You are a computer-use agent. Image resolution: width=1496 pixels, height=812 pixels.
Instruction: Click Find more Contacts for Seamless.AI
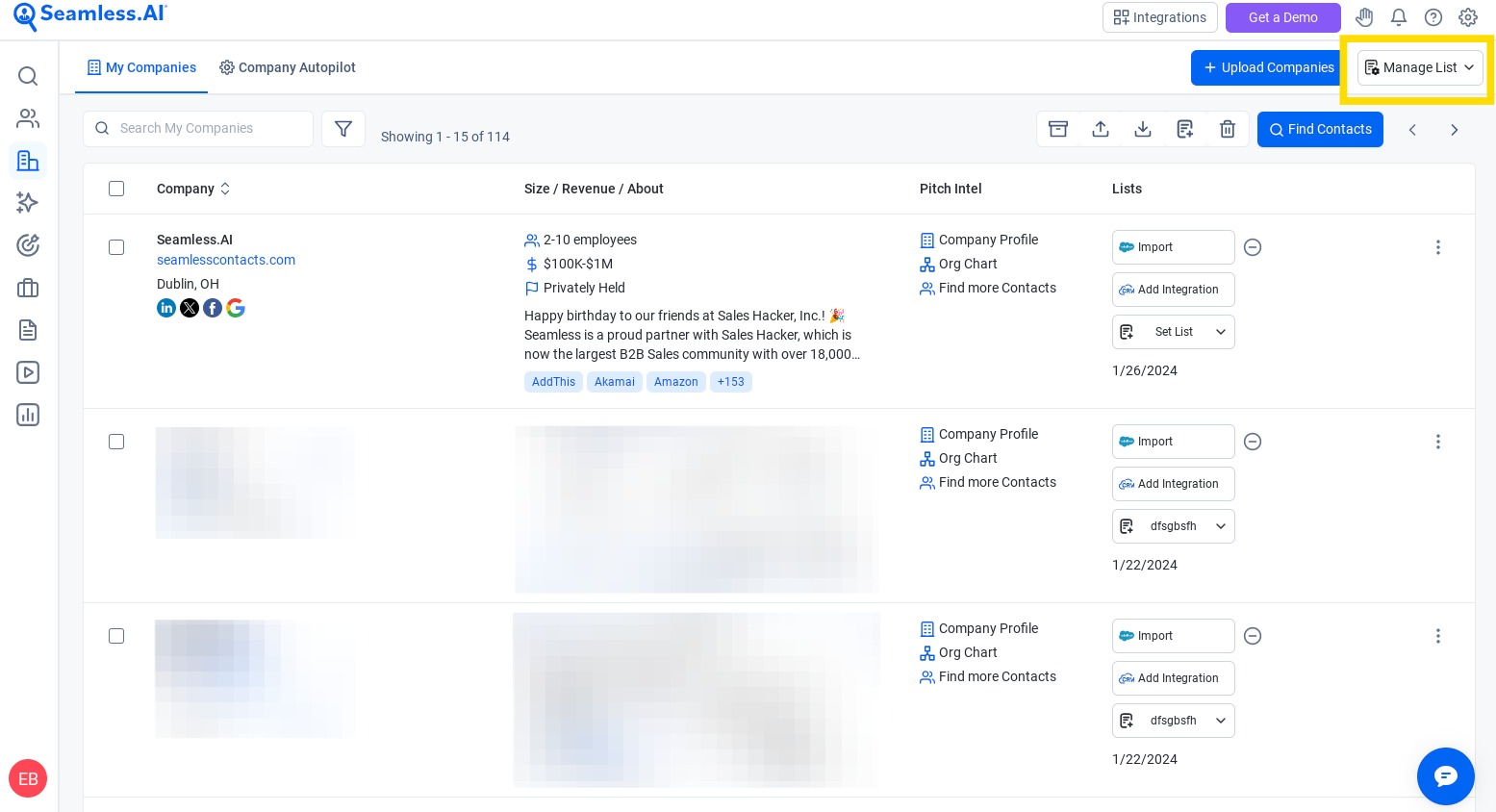(988, 288)
